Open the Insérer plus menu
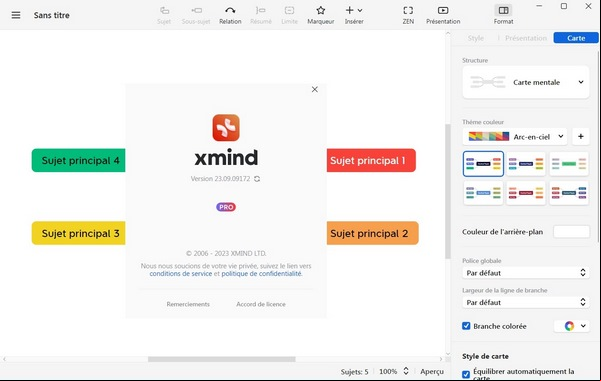This screenshot has height=381, width=601. pyautogui.click(x=354, y=15)
